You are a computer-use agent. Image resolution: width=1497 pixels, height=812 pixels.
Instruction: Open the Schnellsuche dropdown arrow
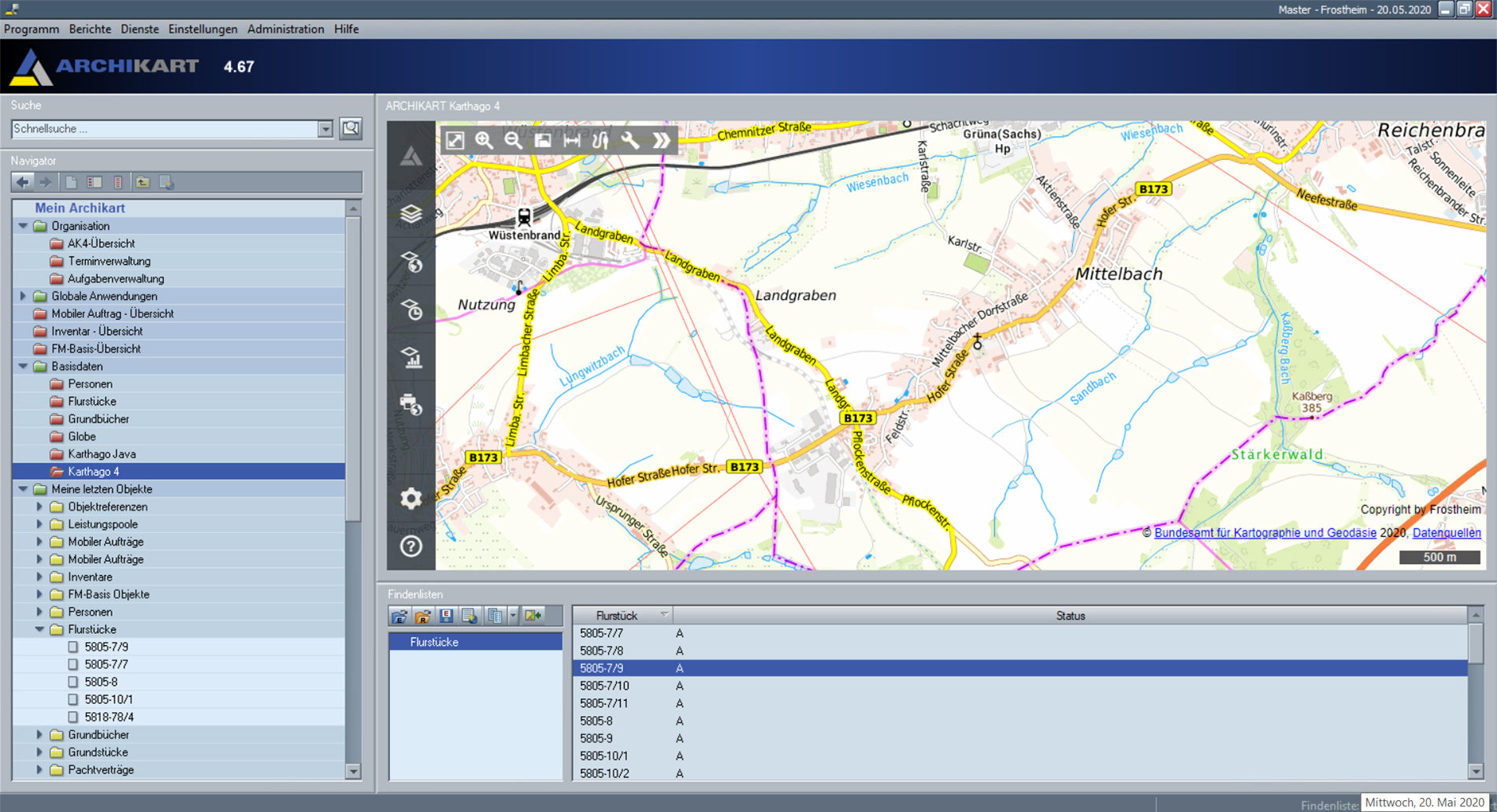[325, 129]
